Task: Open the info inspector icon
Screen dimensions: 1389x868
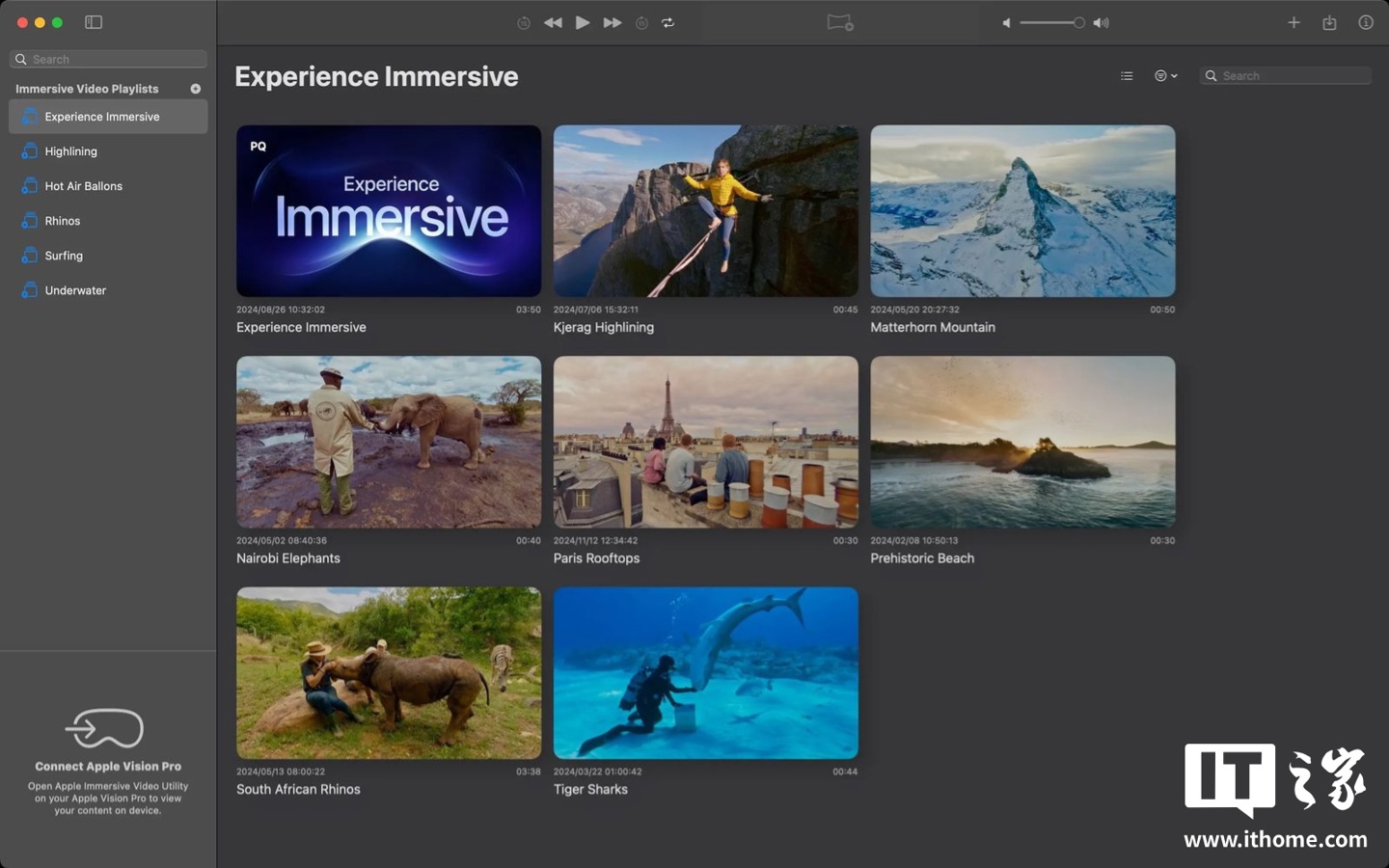Action: [x=1365, y=22]
